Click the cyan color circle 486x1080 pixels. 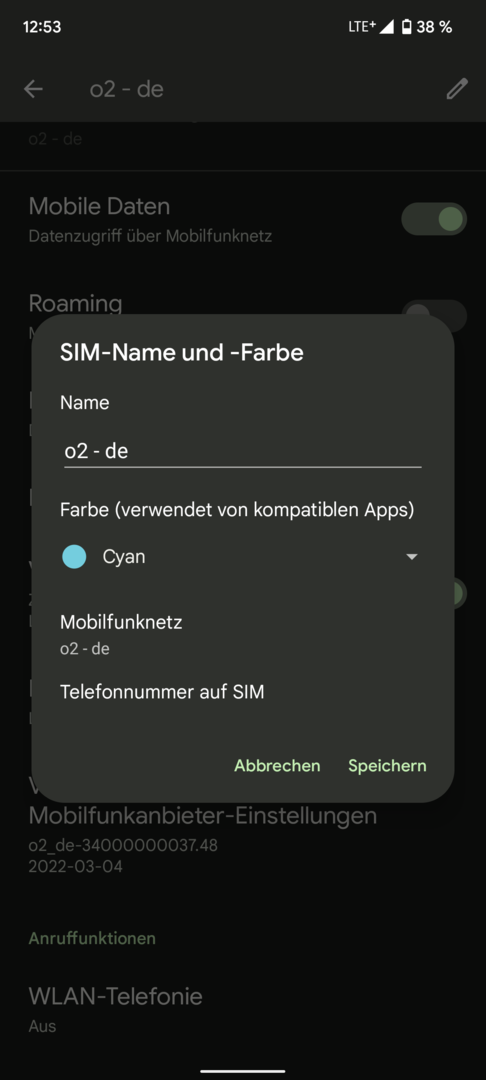[74, 557]
